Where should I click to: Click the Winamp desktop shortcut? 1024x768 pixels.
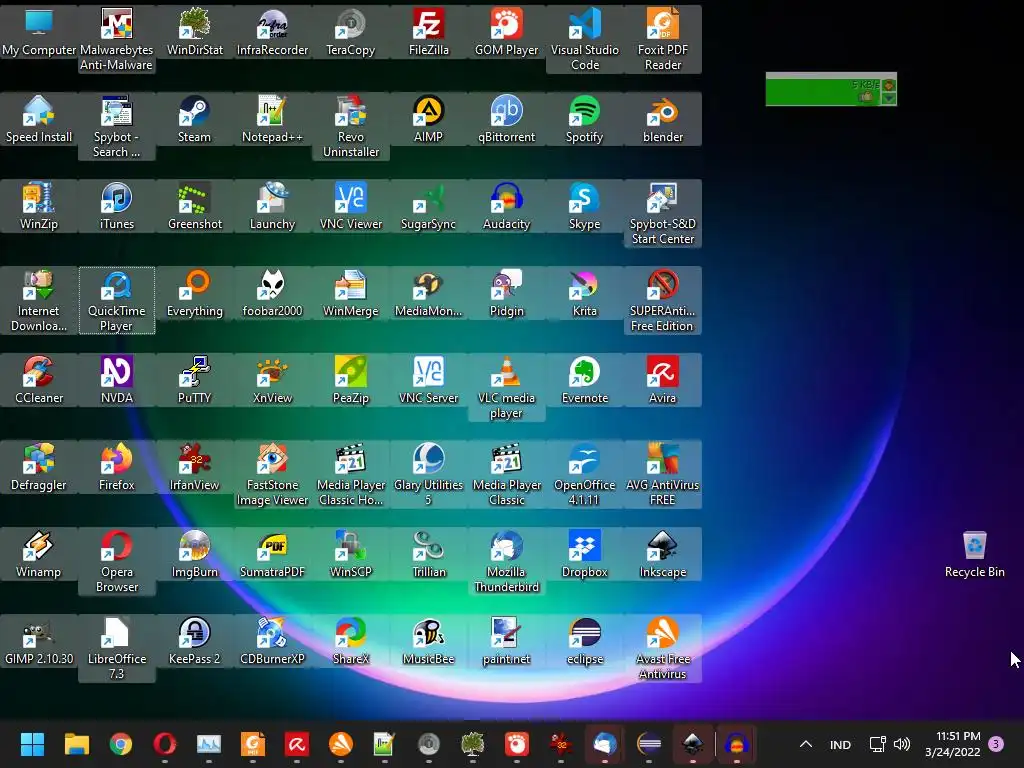[39, 554]
